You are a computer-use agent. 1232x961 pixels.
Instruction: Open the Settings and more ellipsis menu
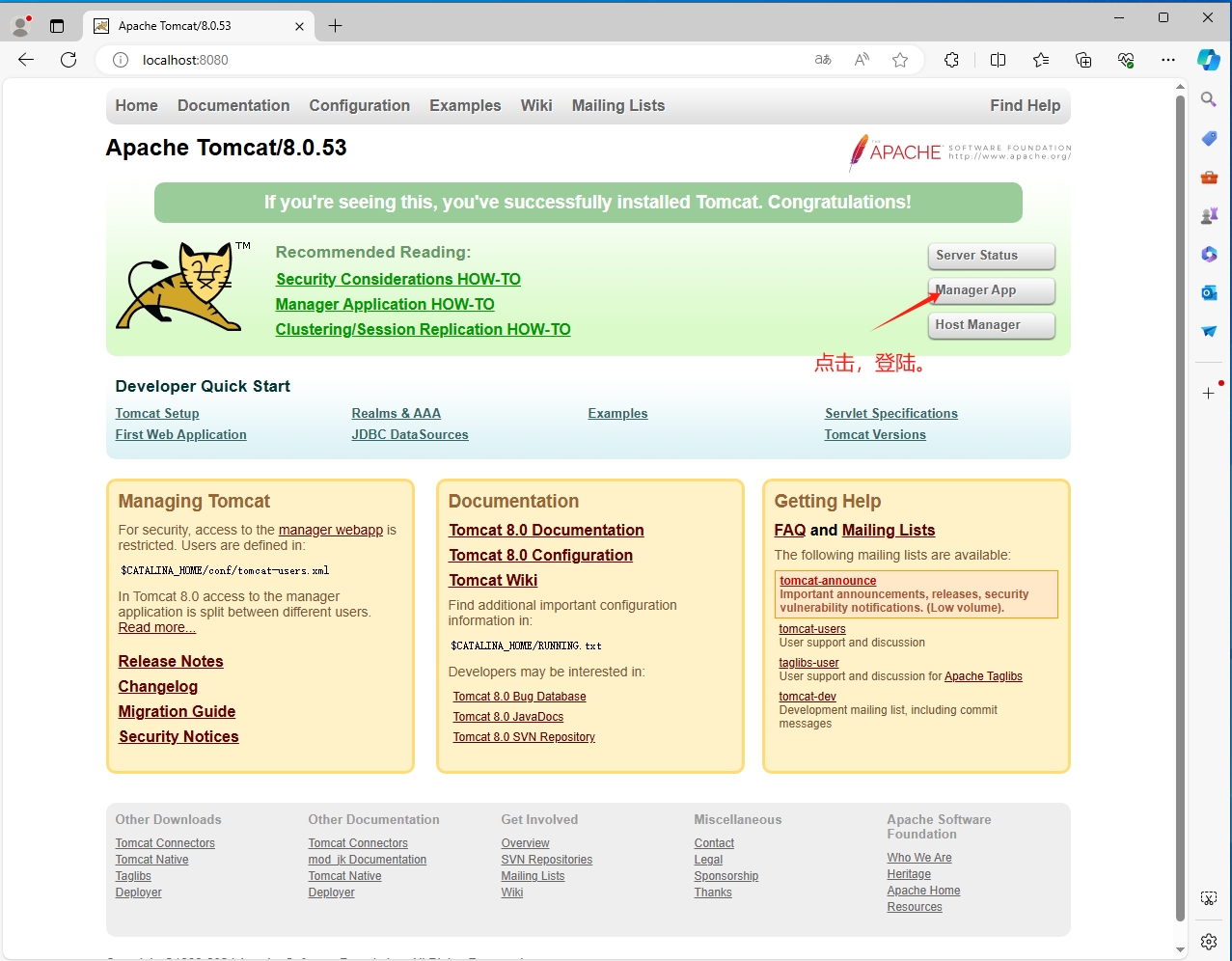(x=1168, y=60)
